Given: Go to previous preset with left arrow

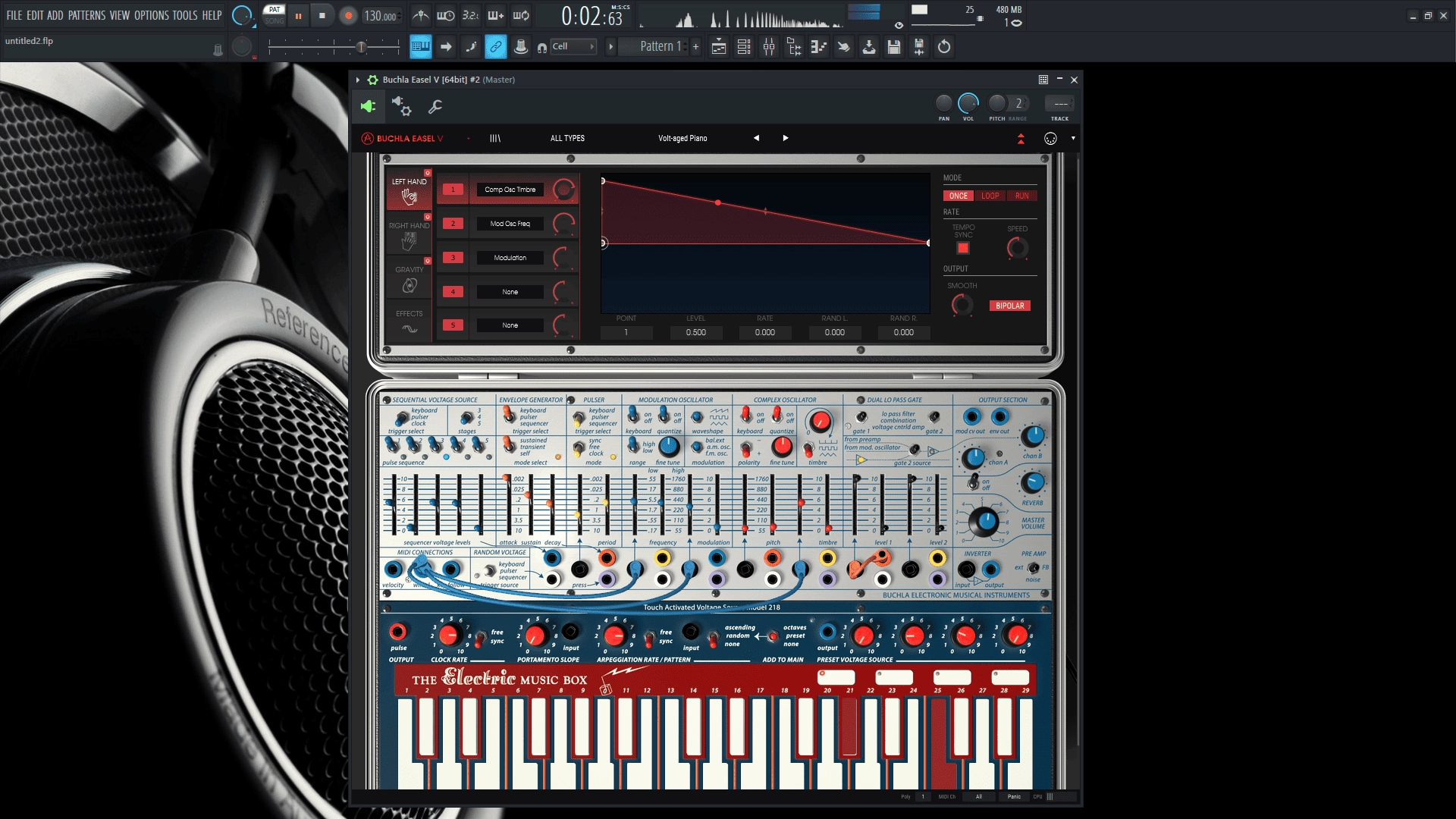Looking at the screenshot, I should [x=756, y=138].
